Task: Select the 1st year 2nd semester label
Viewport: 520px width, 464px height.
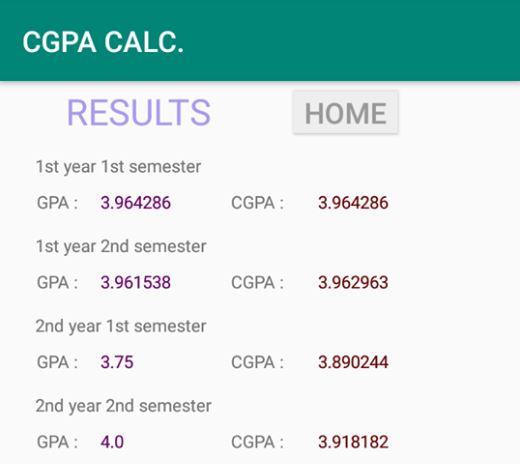Action: [x=121, y=247]
